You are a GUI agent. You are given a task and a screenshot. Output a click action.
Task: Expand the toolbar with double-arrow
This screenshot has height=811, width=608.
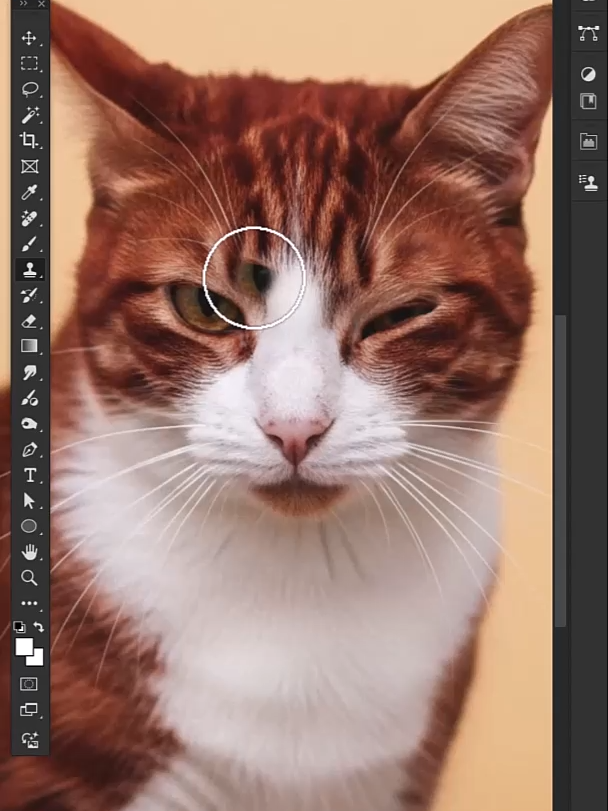coord(23,4)
